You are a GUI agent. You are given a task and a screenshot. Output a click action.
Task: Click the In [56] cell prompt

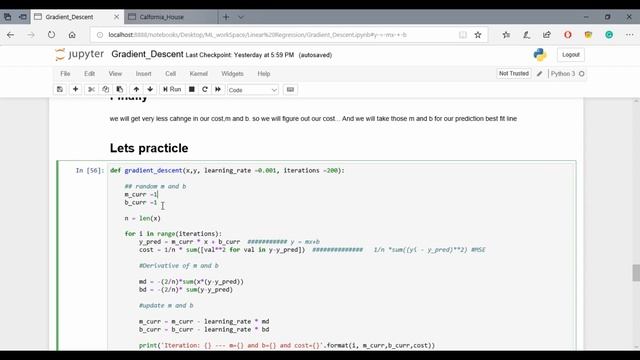pyautogui.click(x=90, y=171)
